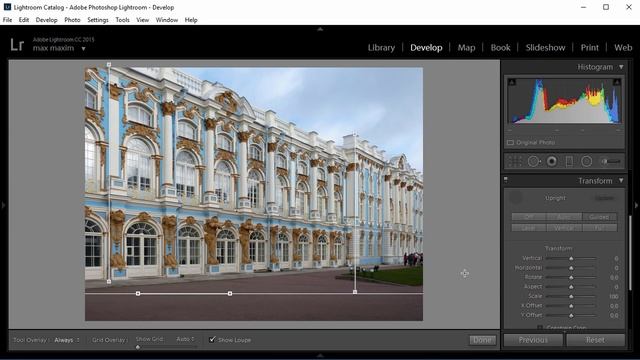Collapse the Histogram panel
This screenshot has width=640, height=360.
click(x=621, y=67)
